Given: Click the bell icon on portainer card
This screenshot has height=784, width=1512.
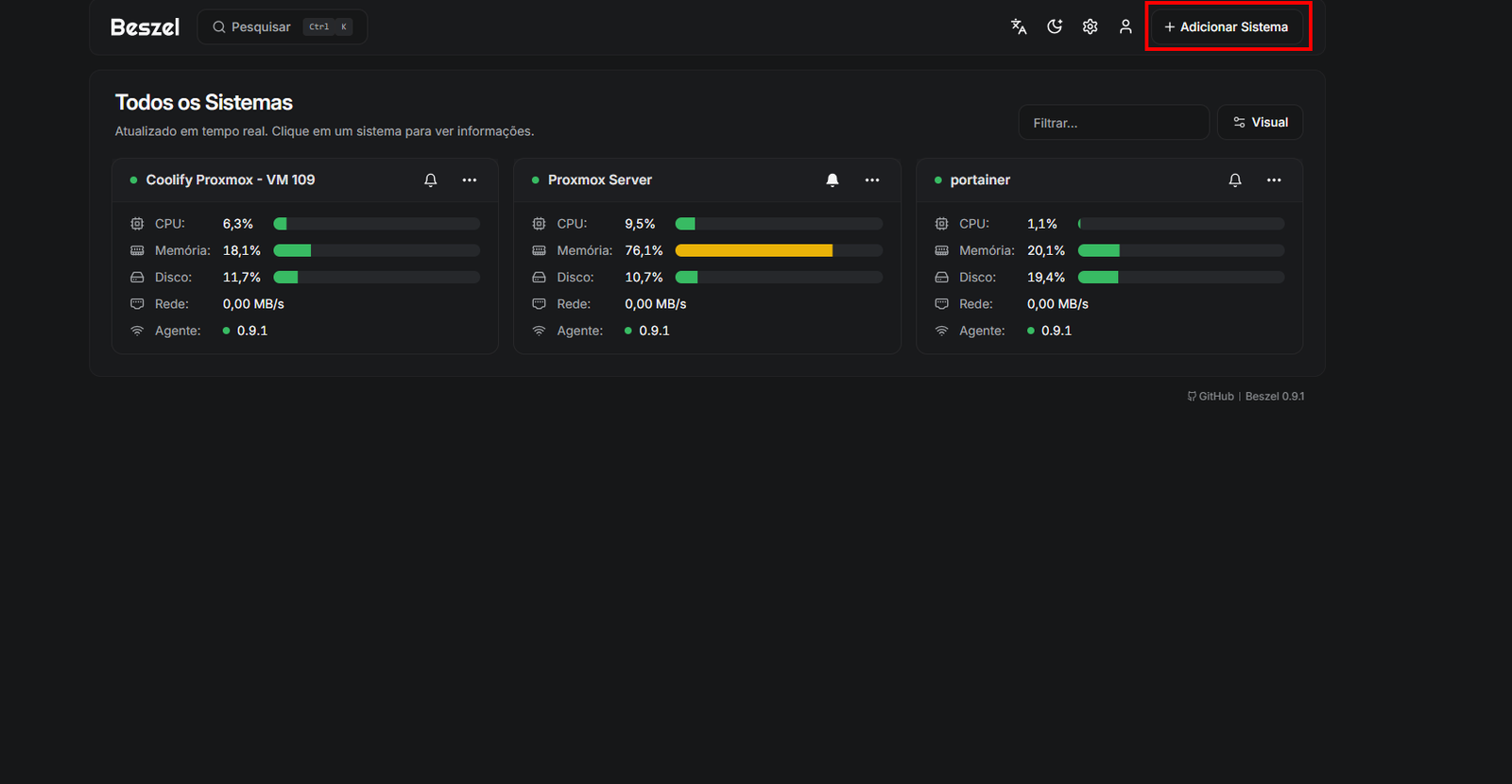Looking at the screenshot, I should pos(1235,180).
